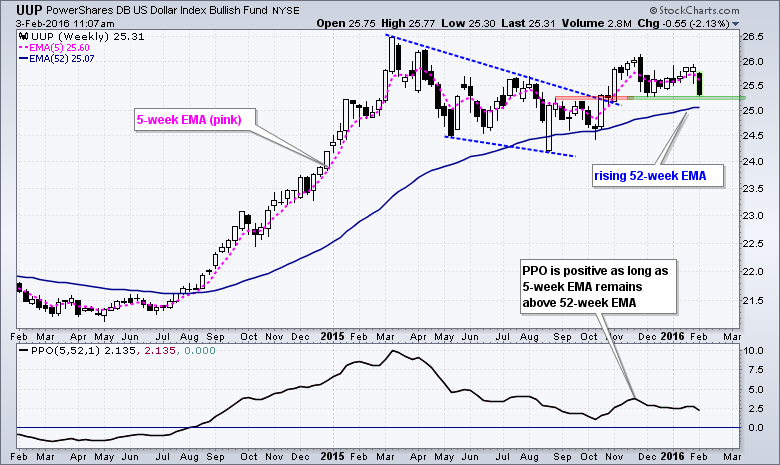Click the 25.0 price axis label
Viewport: 780px width, 465px height.
[x=753, y=110]
